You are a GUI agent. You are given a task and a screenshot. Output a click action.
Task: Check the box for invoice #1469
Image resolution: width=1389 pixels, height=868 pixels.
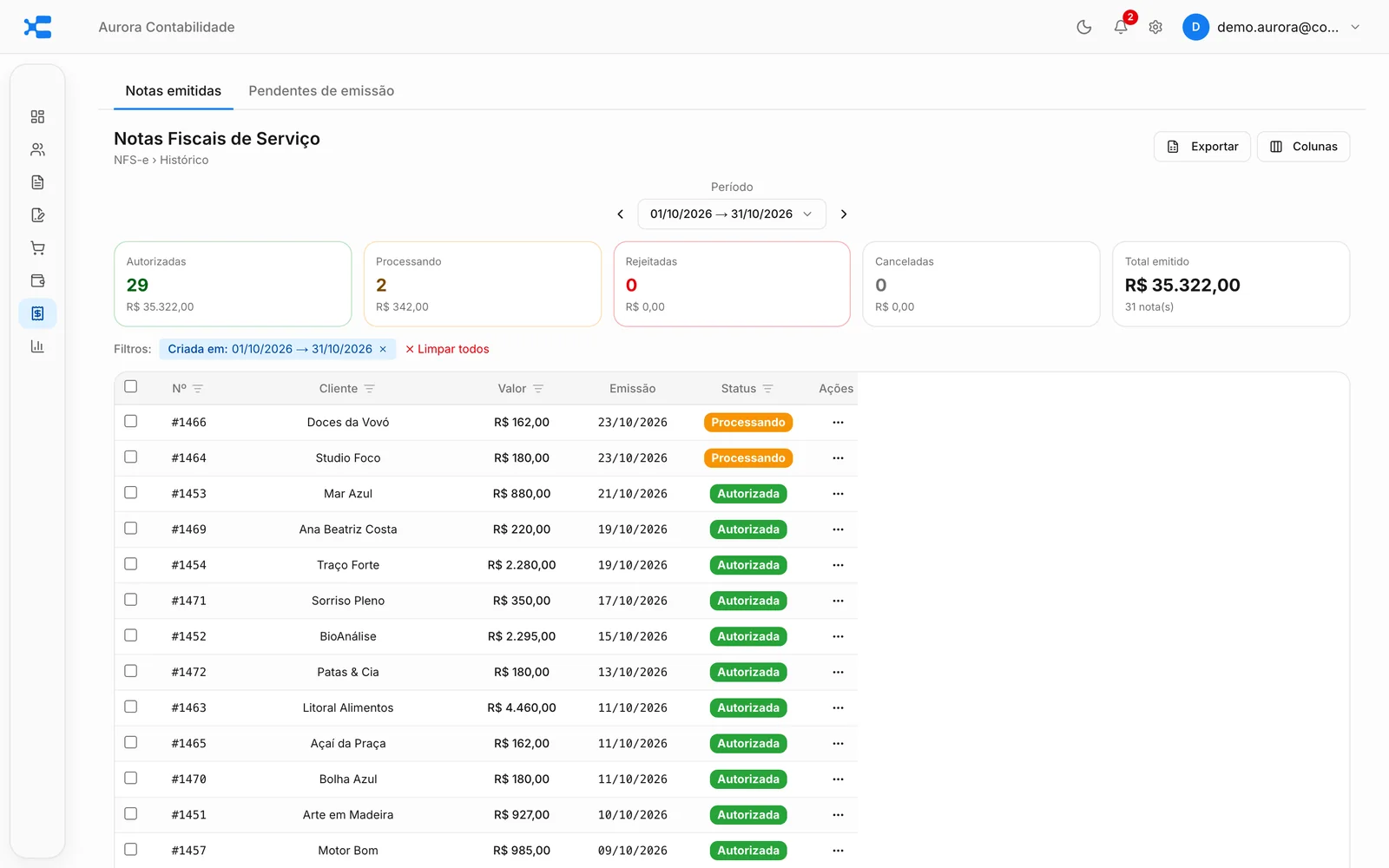[x=131, y=528]
